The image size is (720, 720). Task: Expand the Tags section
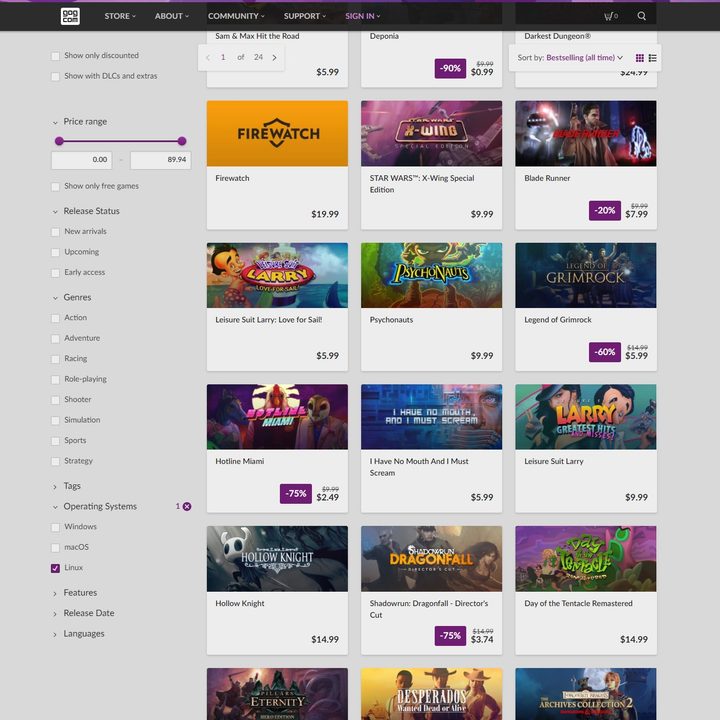tap(72, 486)
